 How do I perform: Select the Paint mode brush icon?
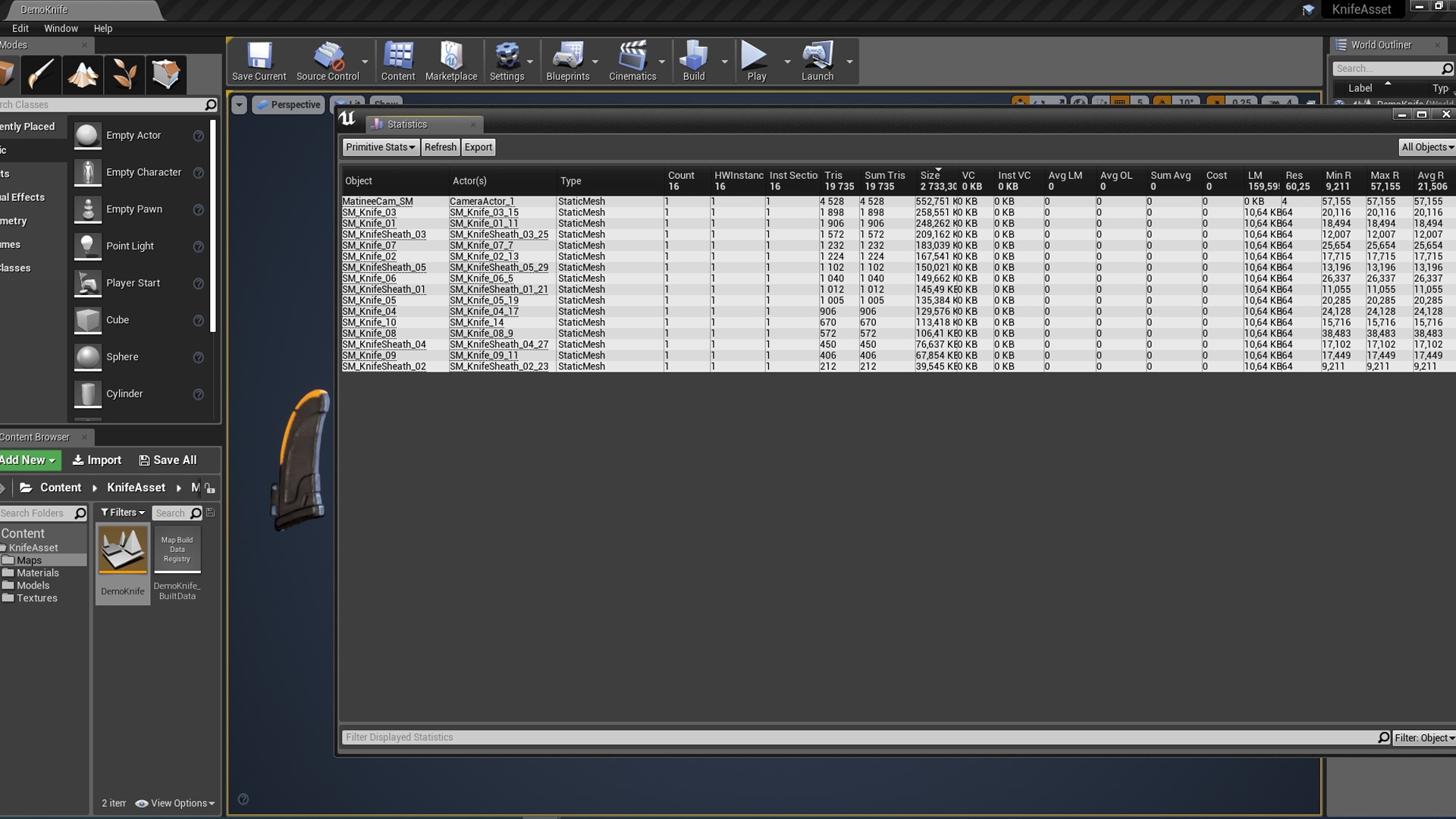(40, 74)
